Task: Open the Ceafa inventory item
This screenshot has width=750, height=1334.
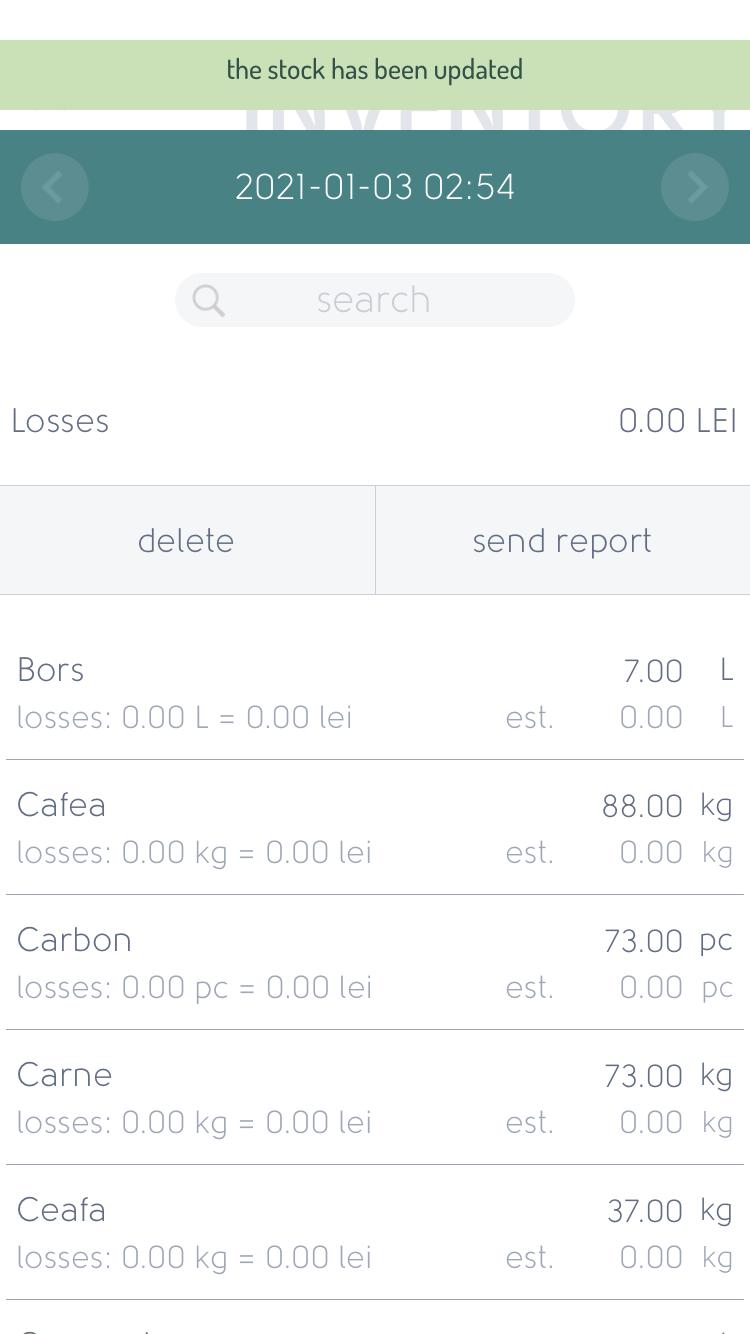Action: (x=375, y=1233)
